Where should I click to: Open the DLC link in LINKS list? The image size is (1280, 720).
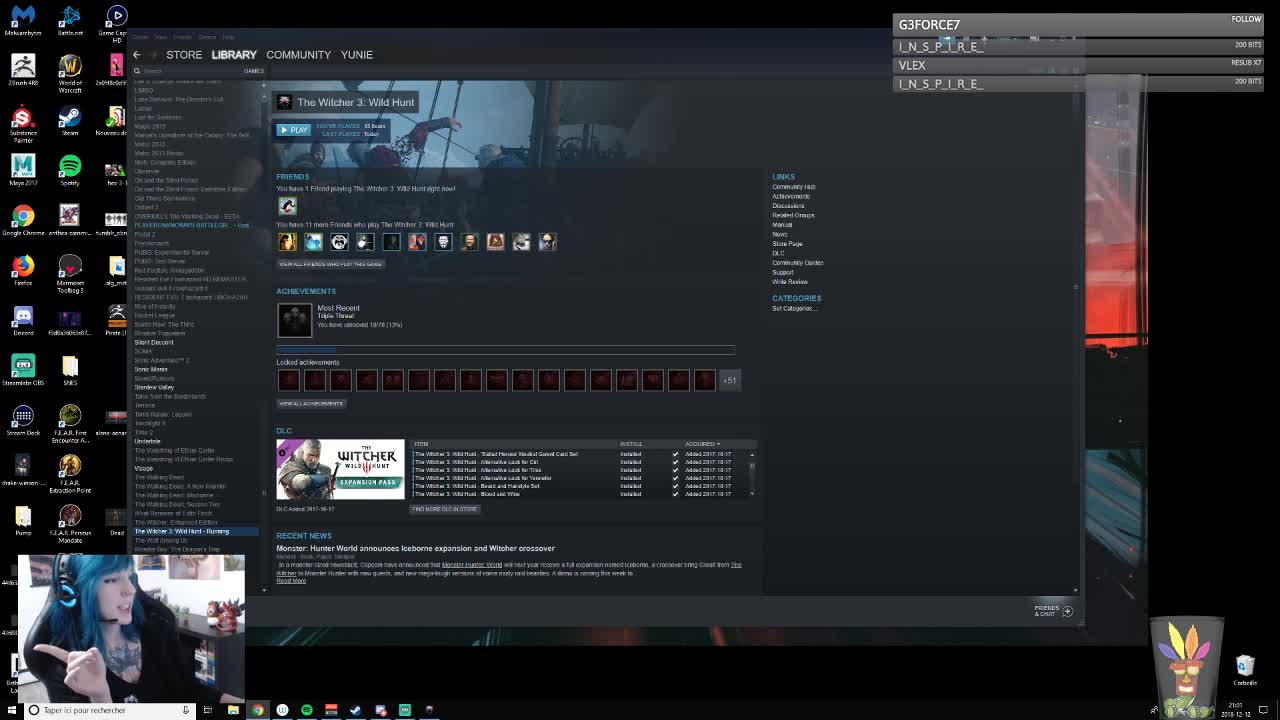[778, 254]
